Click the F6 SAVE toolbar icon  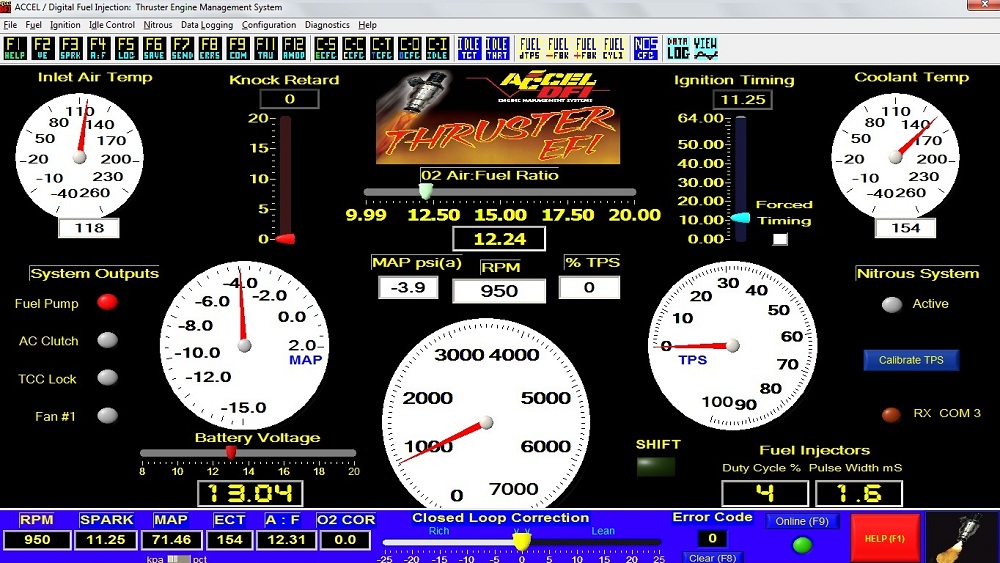click(x=154, y=48)
